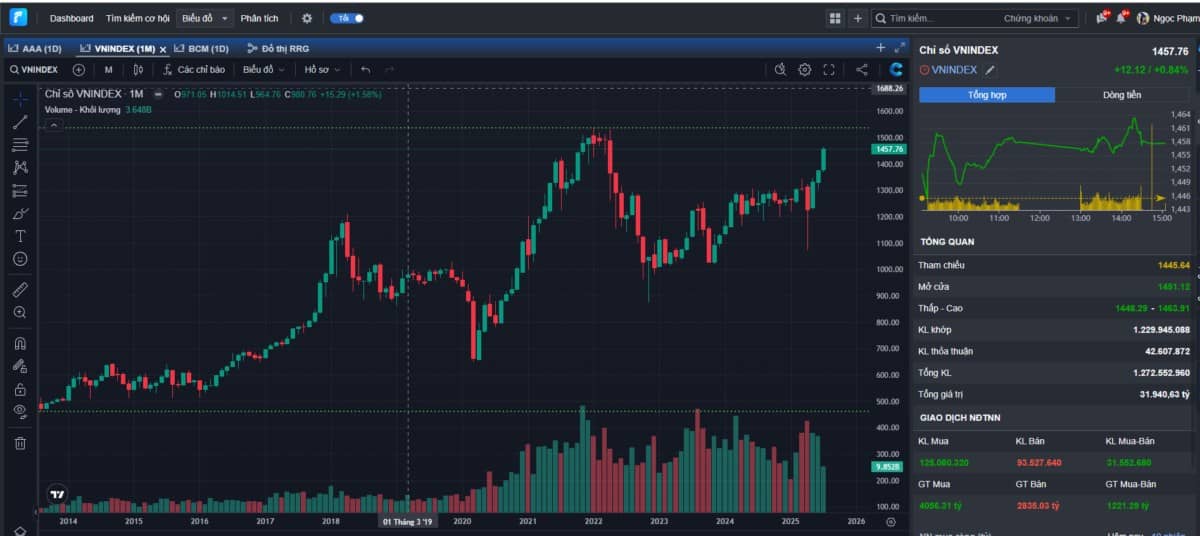
Task: Redo the chart action
Action: coord(390,70)
